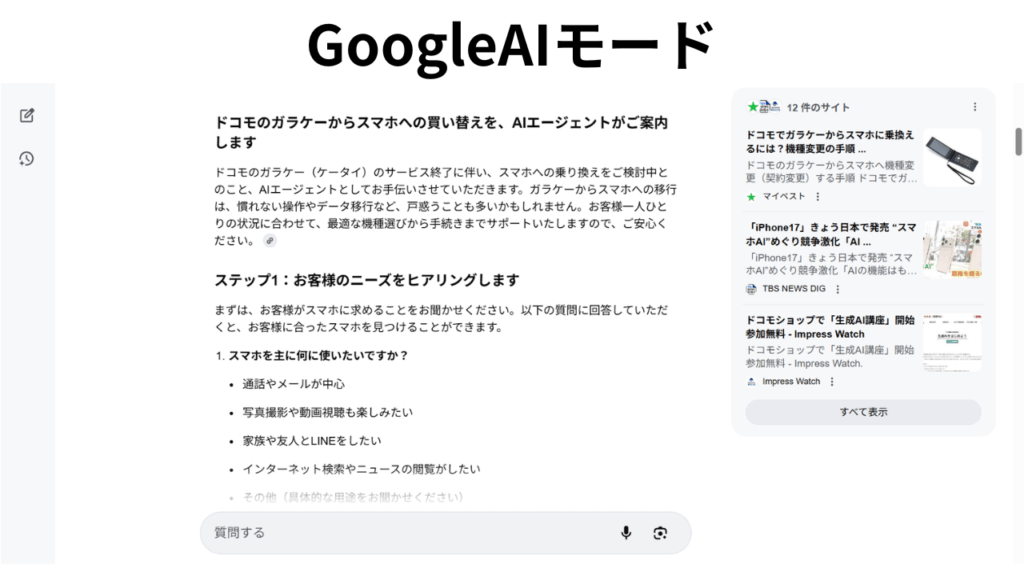Click the 質問する input field

pyautogui.click(x=411, y=533)
